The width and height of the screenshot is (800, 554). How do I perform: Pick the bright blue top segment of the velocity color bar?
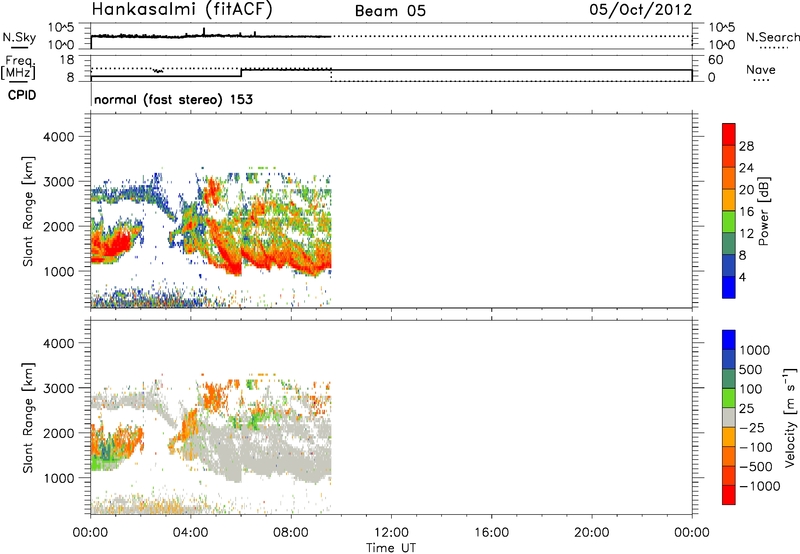(x=729, y=340)
